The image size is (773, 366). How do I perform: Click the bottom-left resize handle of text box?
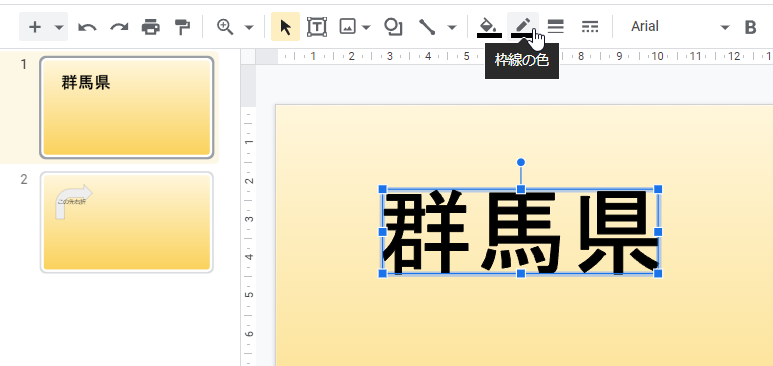(x=382, y=273)
